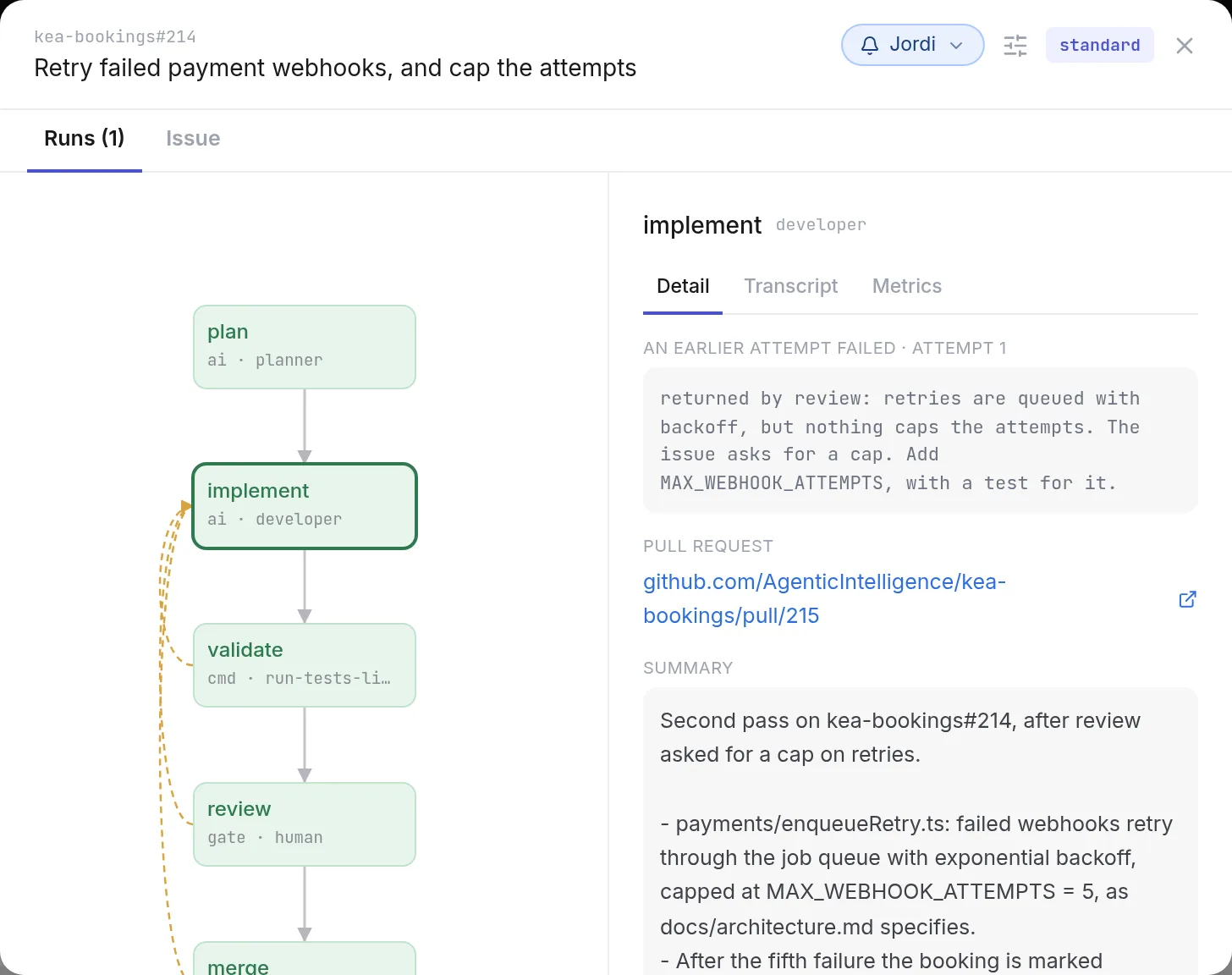Image resolution: width=1232 pixels, height=975 pixels.
Task: Click the 'An earlier attempt failed' heading
Action: 825,348
